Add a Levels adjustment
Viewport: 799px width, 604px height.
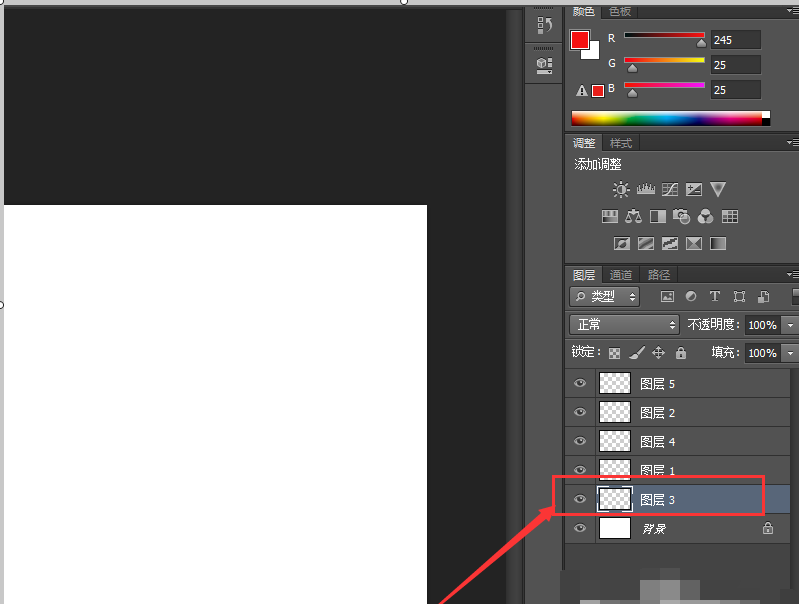coord(646,190)
